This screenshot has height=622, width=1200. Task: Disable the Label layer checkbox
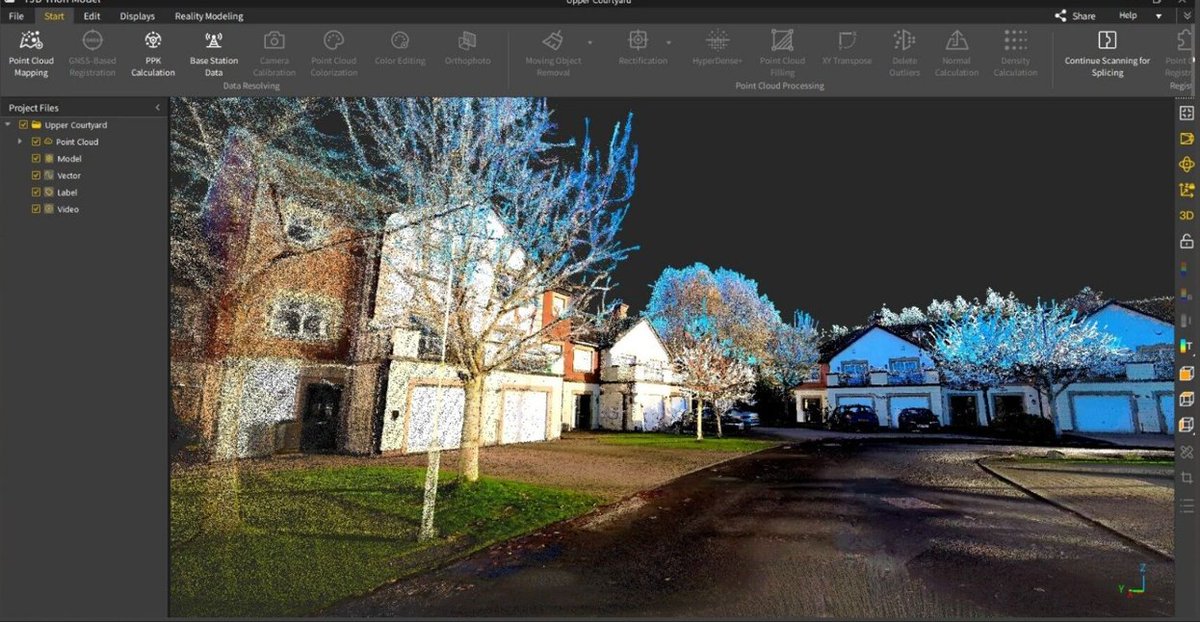tap(36, 192)
